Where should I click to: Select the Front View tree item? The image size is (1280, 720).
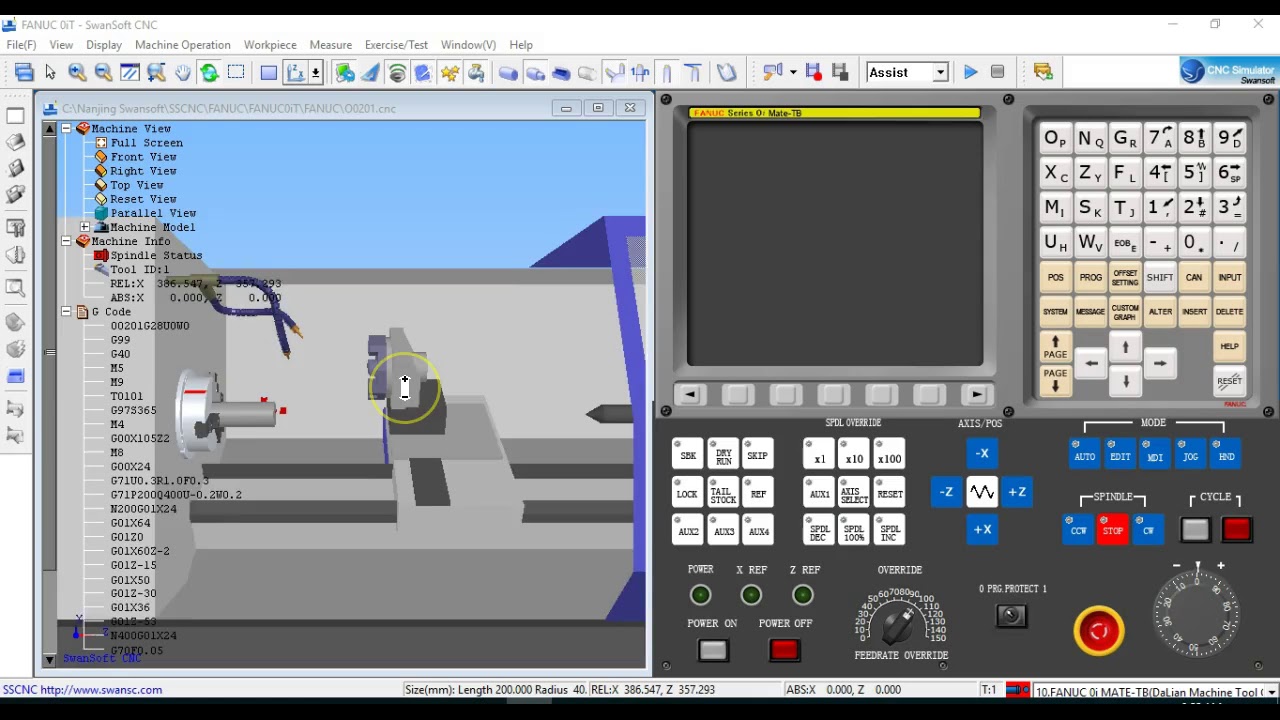(143, 157)
